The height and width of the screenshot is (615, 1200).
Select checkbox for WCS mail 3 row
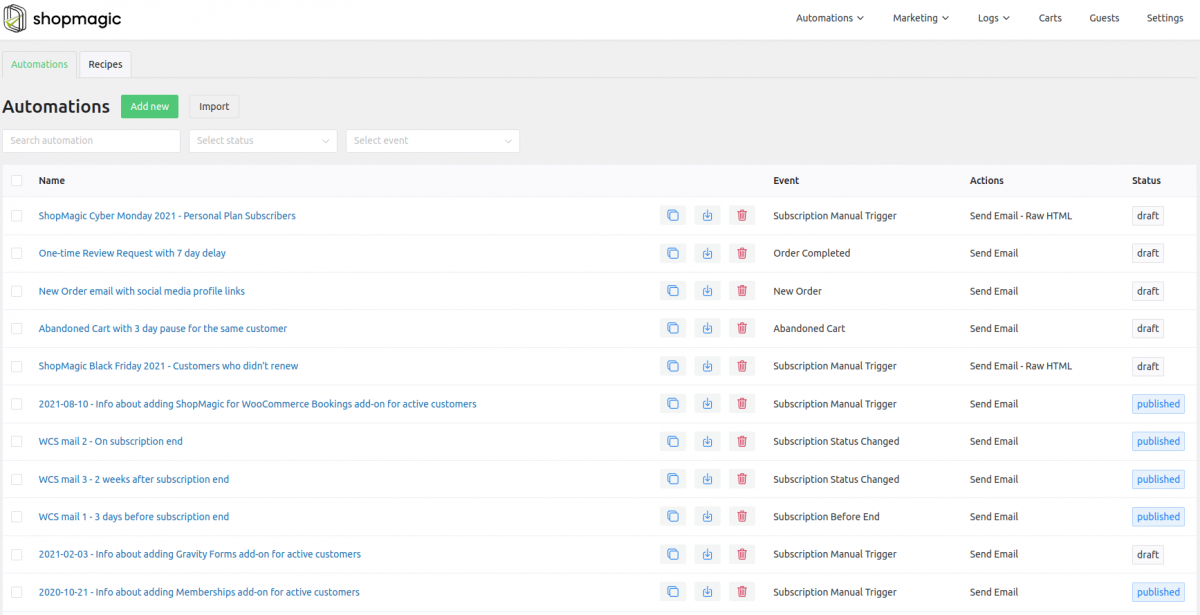[x=16, y=480]
